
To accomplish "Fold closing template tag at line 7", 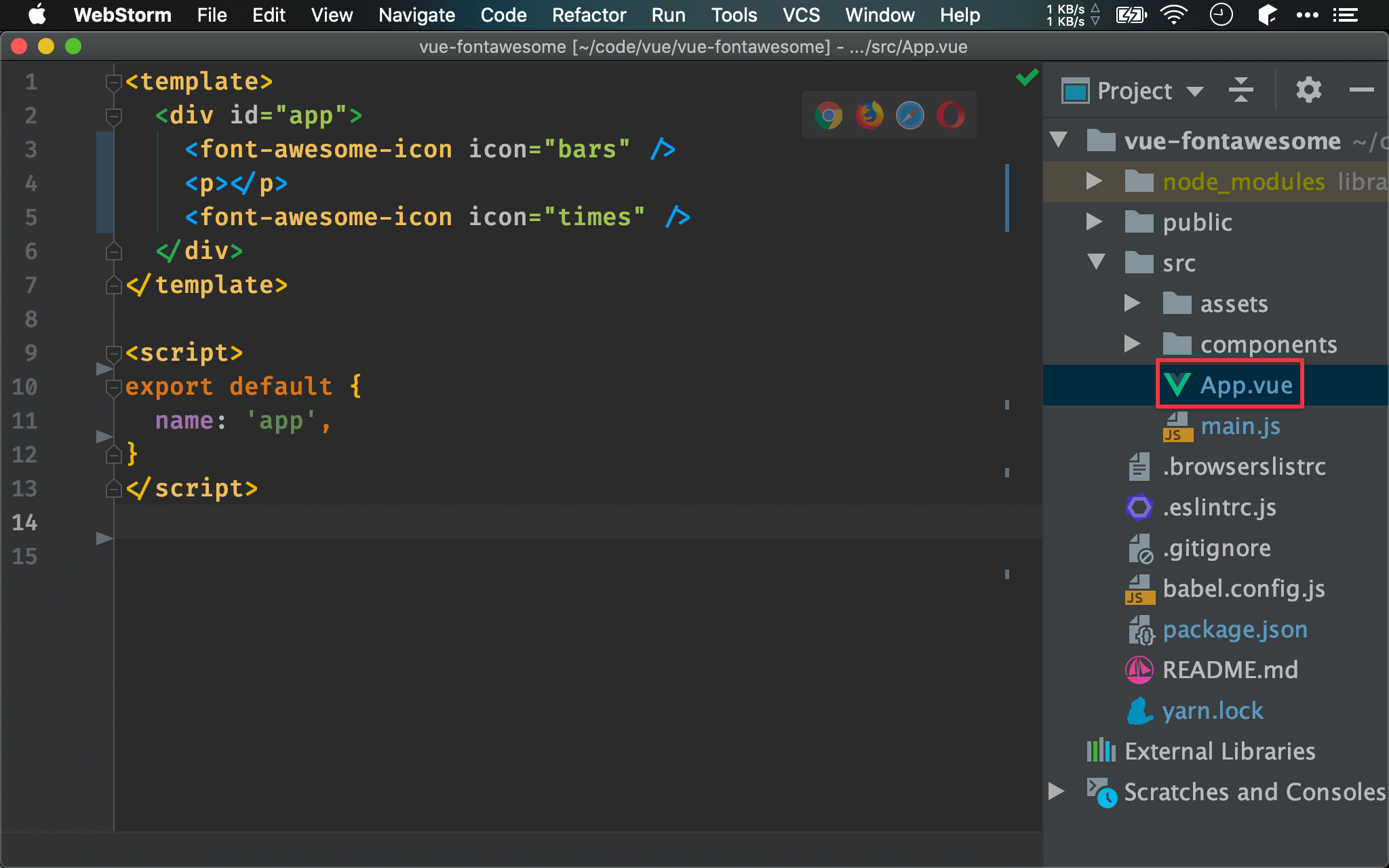I will [x=113, y=285].
